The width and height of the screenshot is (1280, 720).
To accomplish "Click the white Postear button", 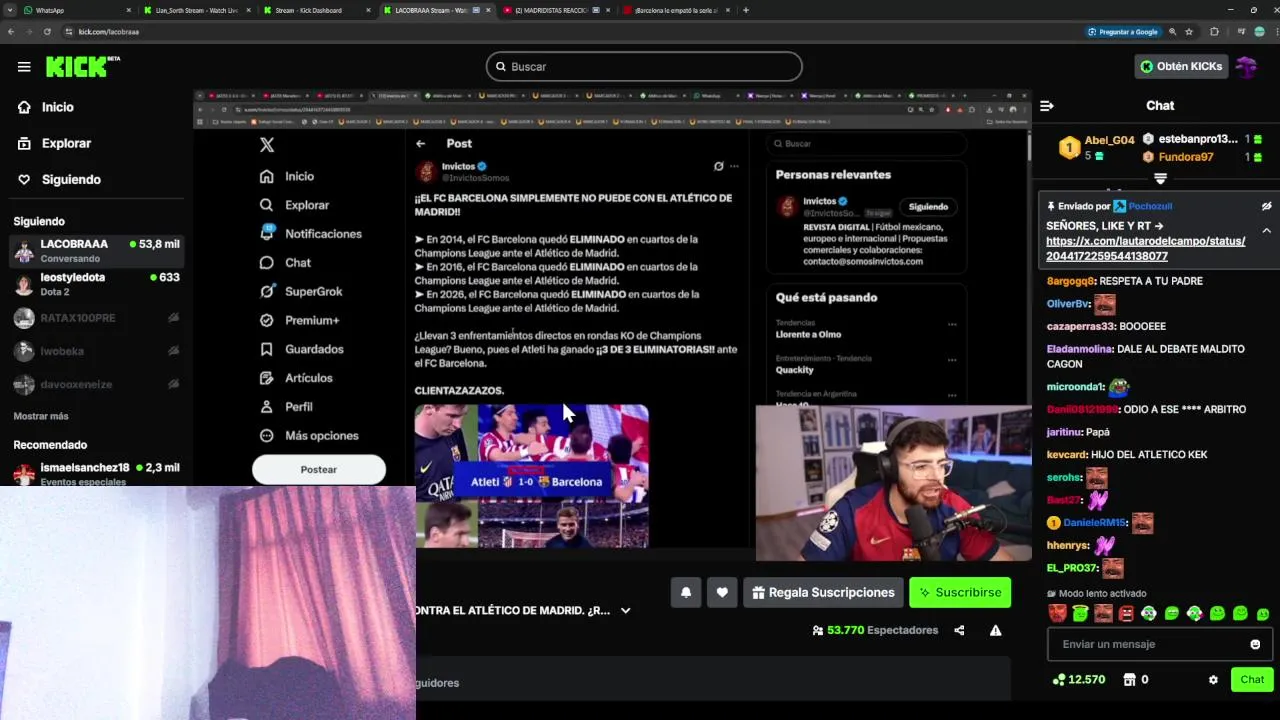I will tap(319, 469).
